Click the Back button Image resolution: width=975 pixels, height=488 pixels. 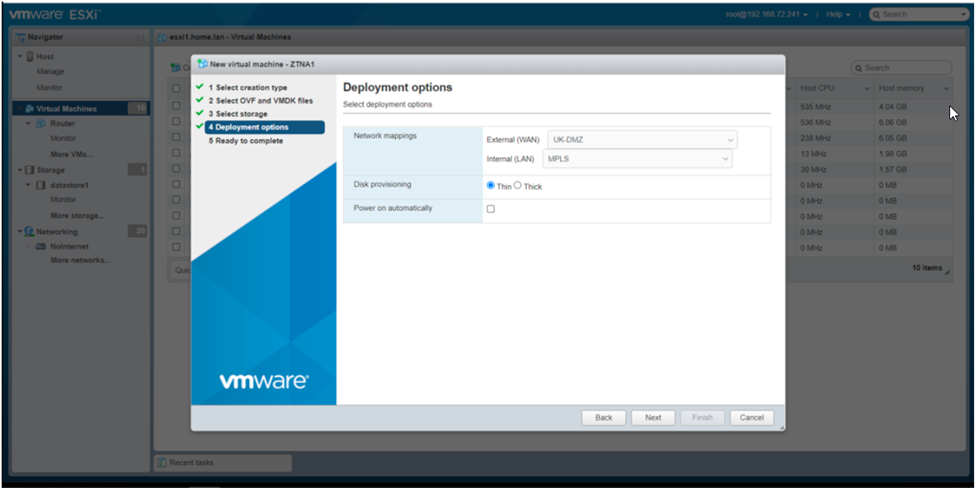(x=604, y=418)
